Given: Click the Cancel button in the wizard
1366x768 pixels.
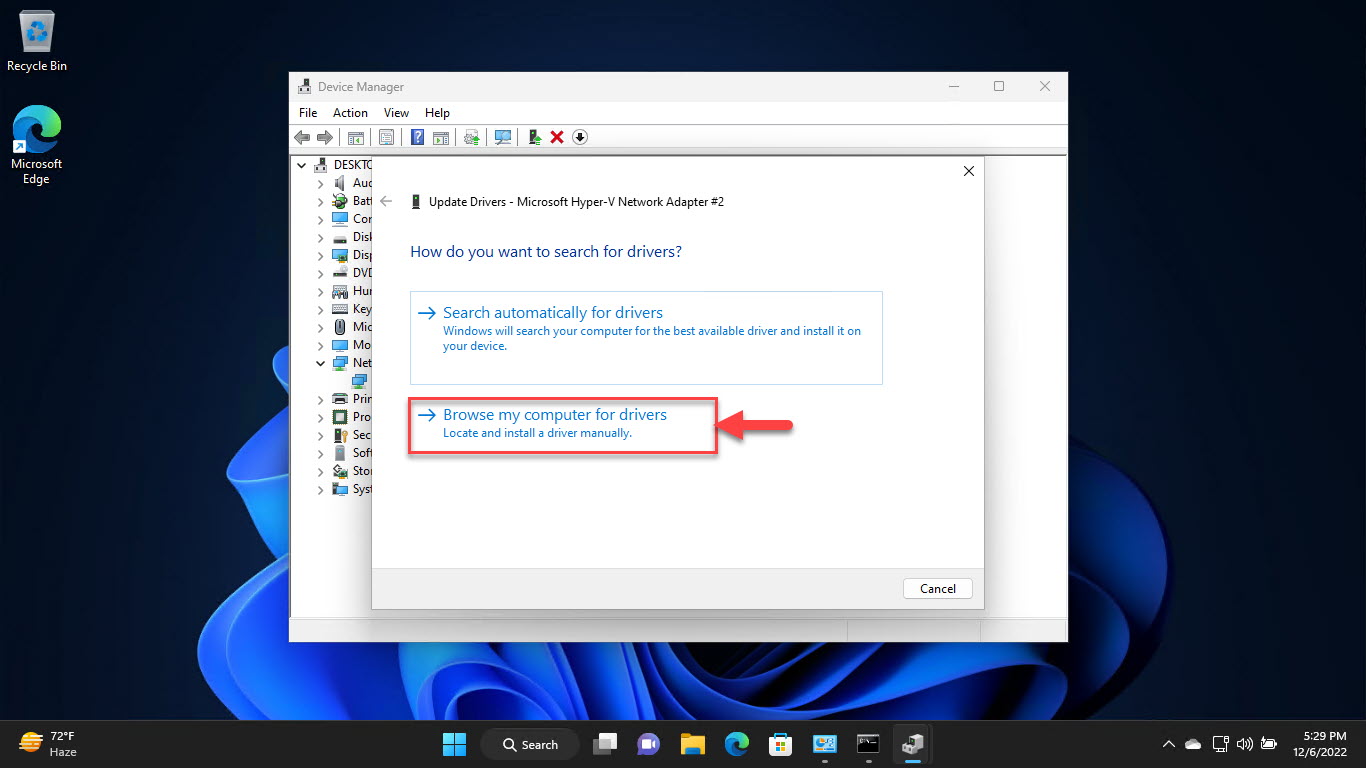Looking at the screenshot, I should pyautogui.click(x=937, y=588).
